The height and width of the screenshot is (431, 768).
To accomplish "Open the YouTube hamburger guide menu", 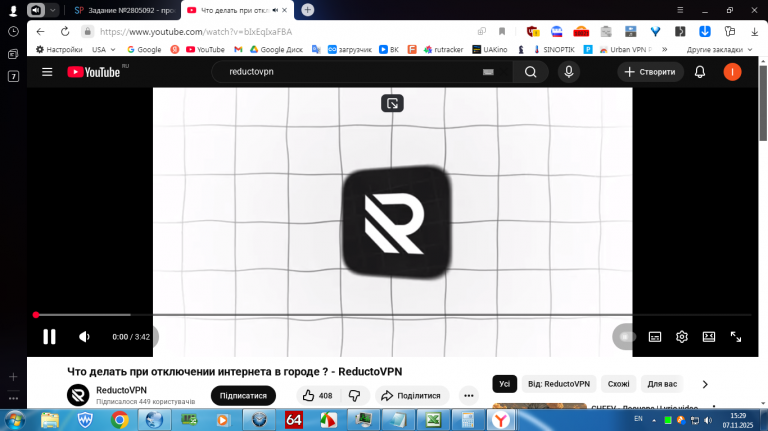I will coord(47,72).
